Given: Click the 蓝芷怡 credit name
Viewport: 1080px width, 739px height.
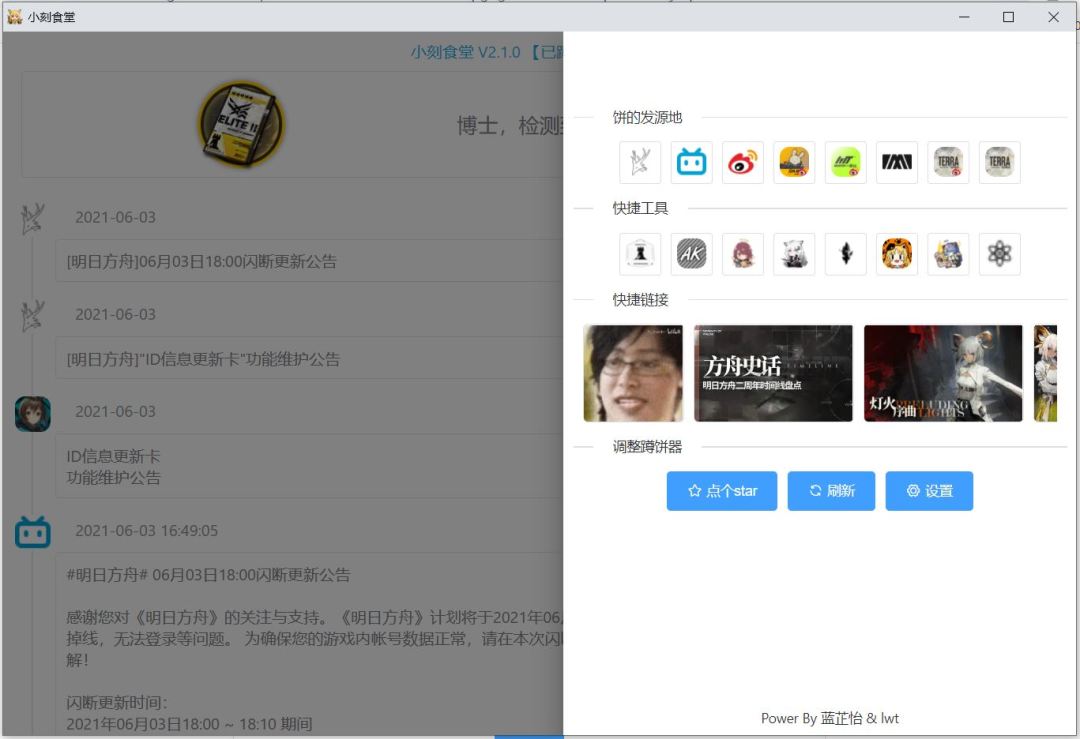Looking at the screenshot, I should pyautogui.click(x=841, y=718).
